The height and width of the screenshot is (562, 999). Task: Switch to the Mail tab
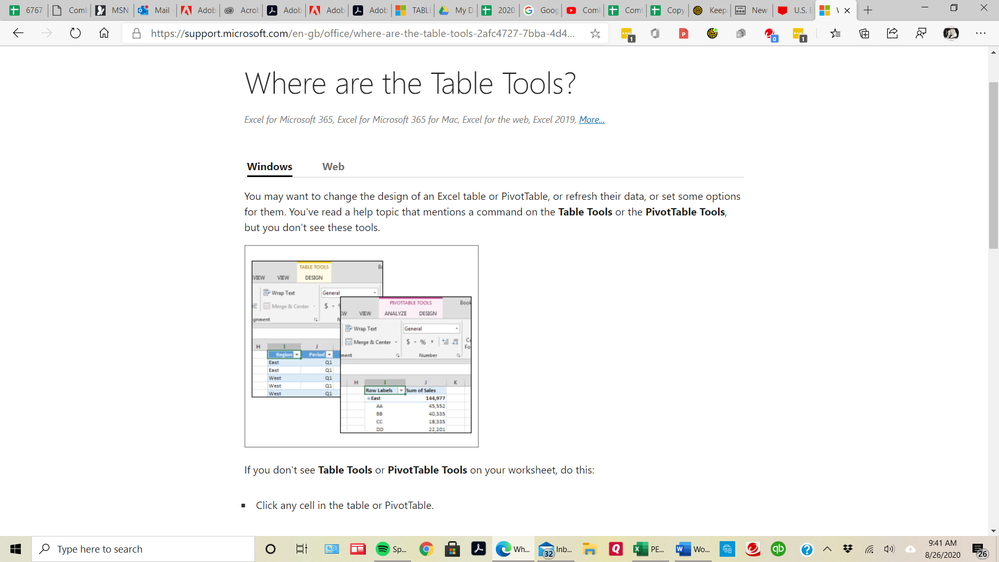tap(154, 10)
